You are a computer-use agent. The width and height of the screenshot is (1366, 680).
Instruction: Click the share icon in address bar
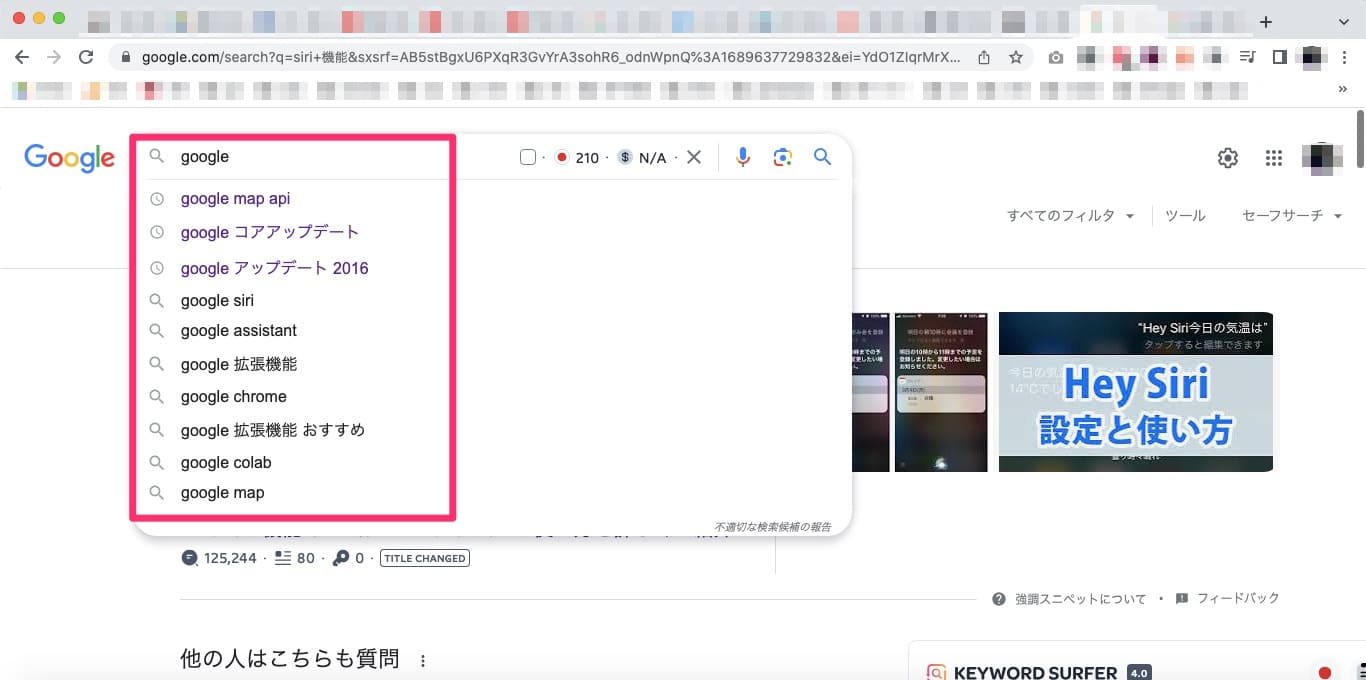coord(984,57)
